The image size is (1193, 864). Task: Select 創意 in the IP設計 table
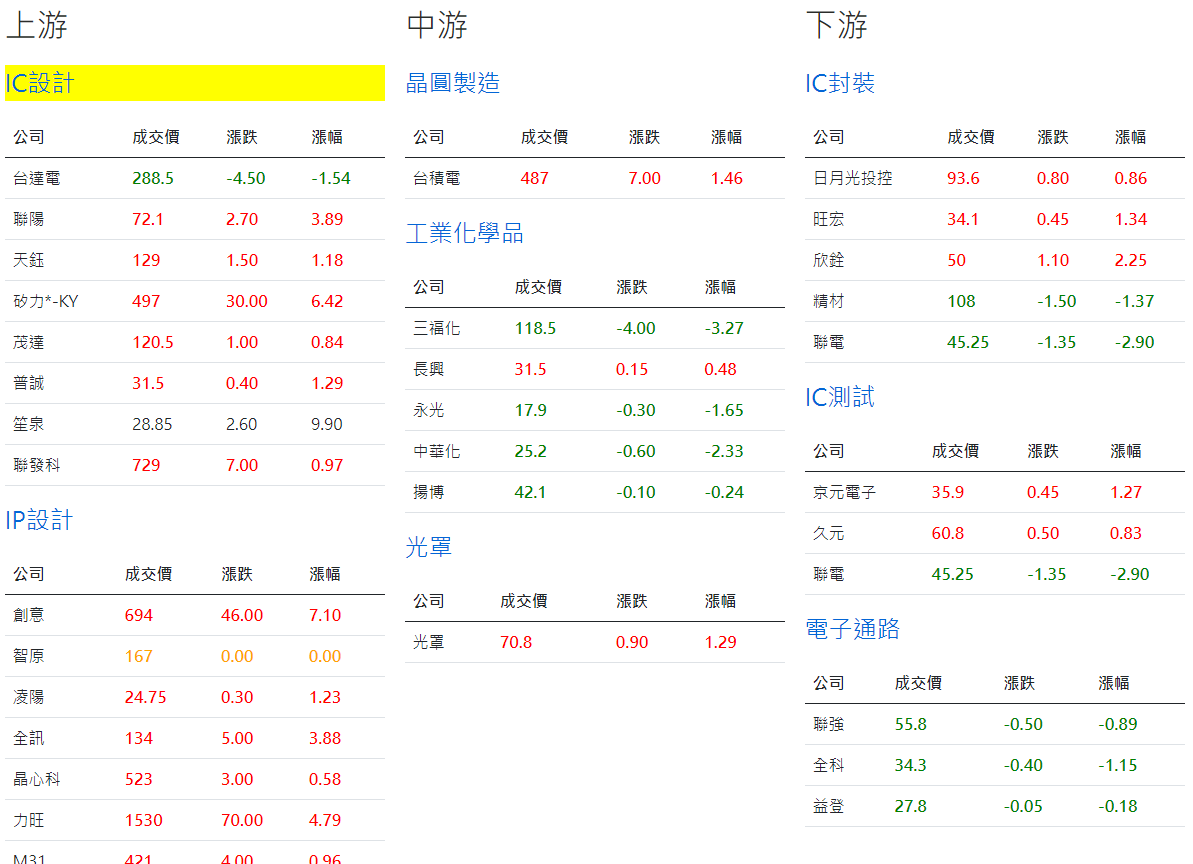tap(29, 615)
